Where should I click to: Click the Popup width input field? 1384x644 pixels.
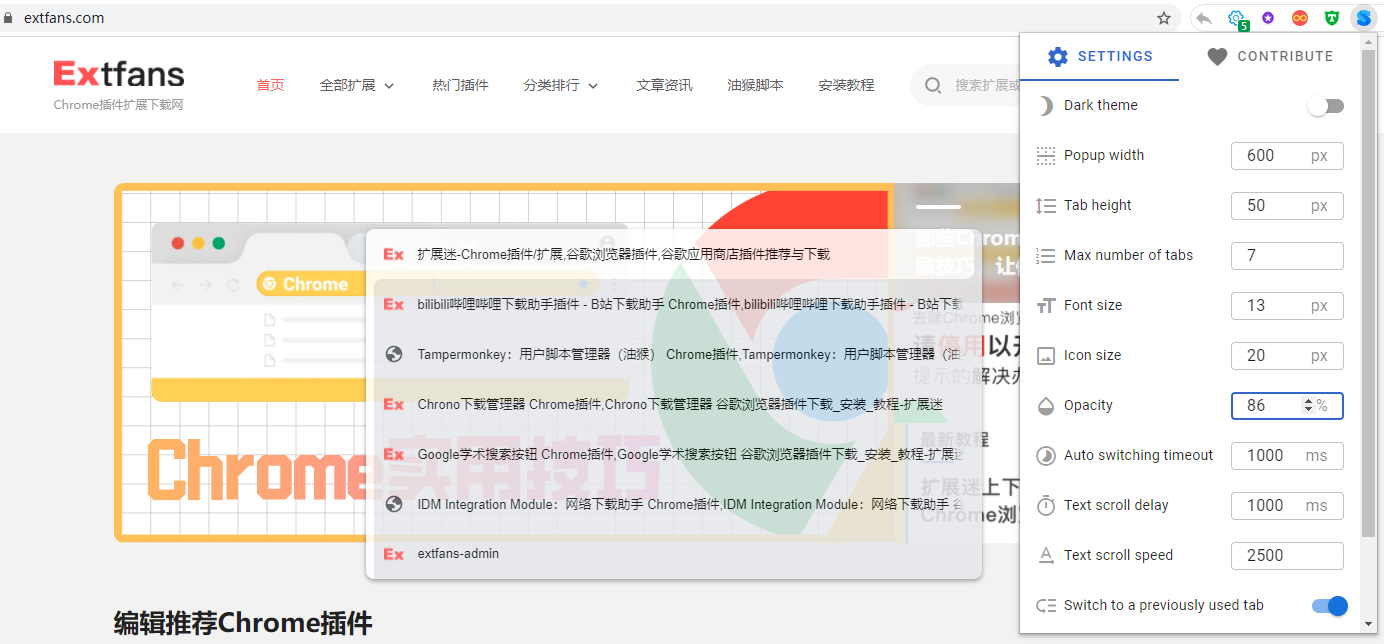pyautogui.click(x=1287, y=156)
